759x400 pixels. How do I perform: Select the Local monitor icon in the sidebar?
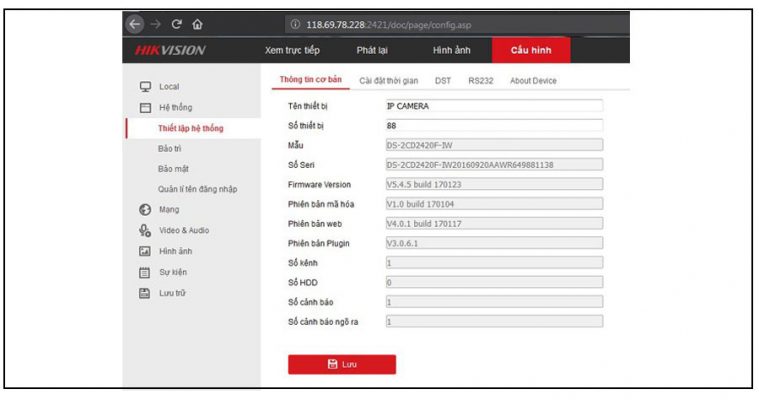tap(144, 87)
